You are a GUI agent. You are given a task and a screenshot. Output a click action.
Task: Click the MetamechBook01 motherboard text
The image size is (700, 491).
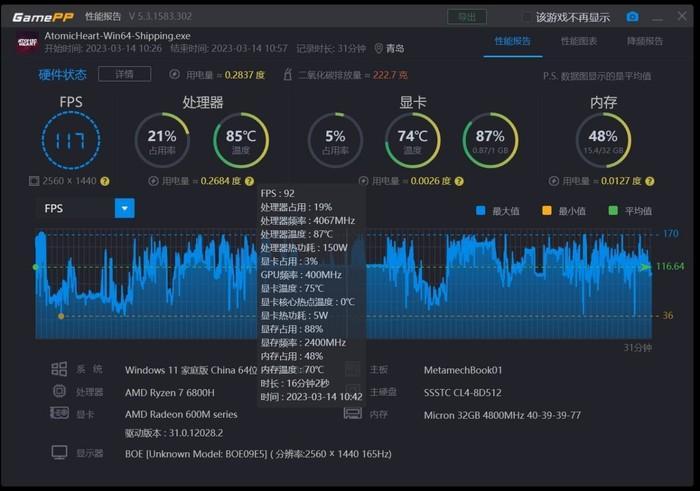463,370
